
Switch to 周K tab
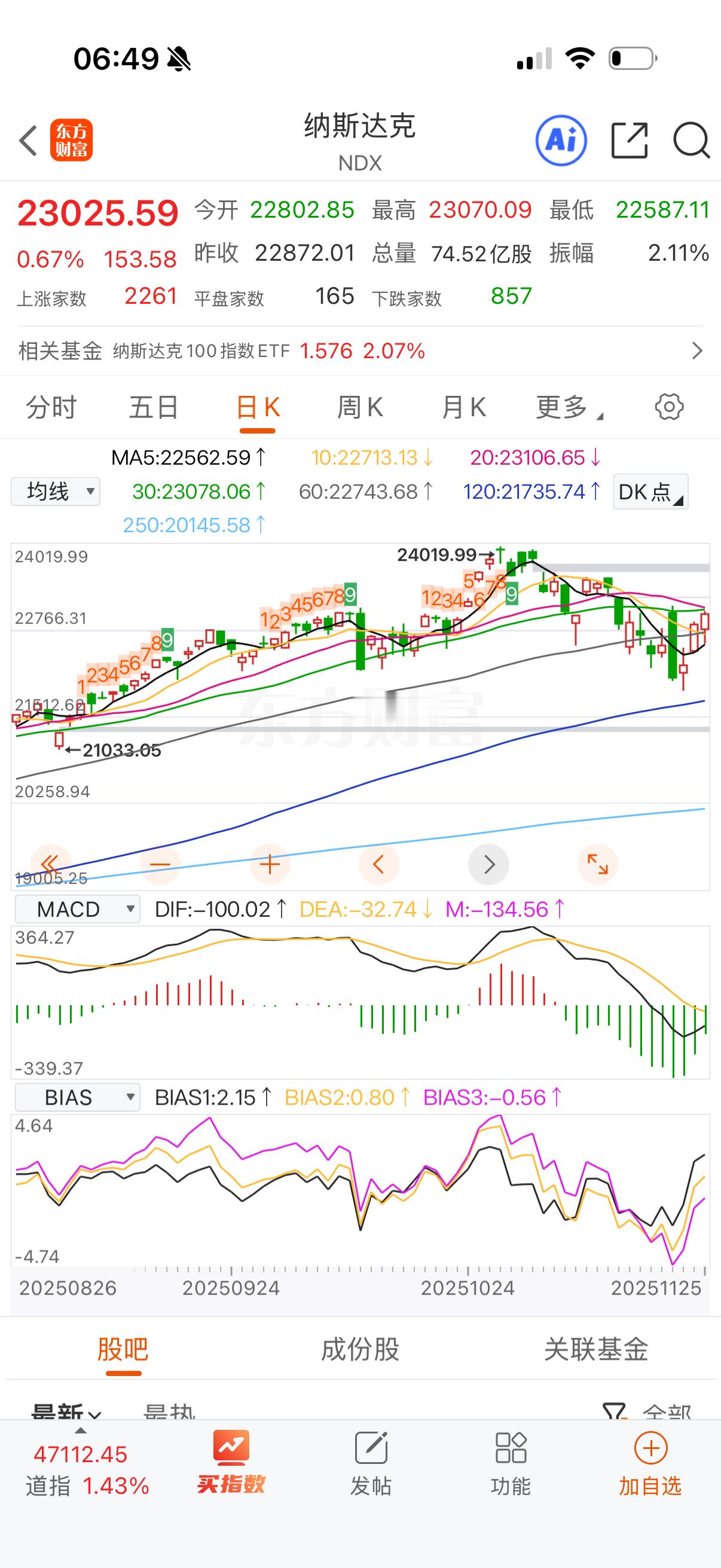coord(360,407)
